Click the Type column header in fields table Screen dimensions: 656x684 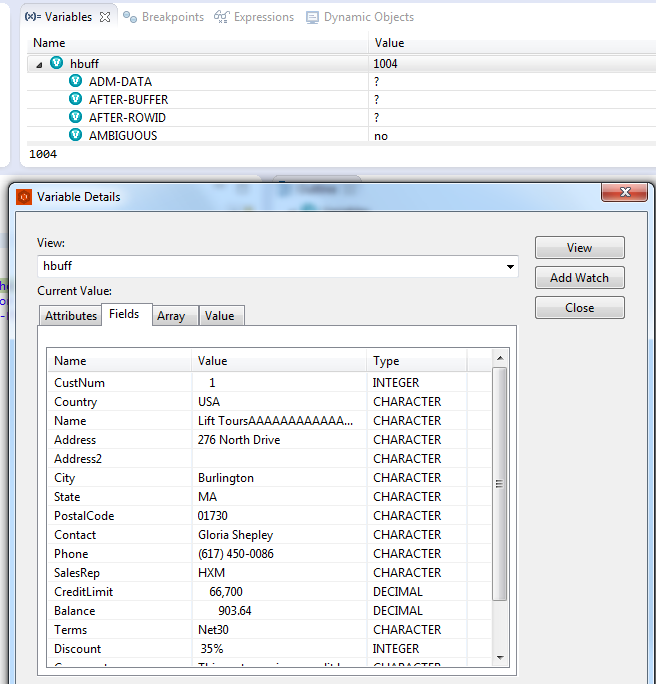click(x=417, y=361)
